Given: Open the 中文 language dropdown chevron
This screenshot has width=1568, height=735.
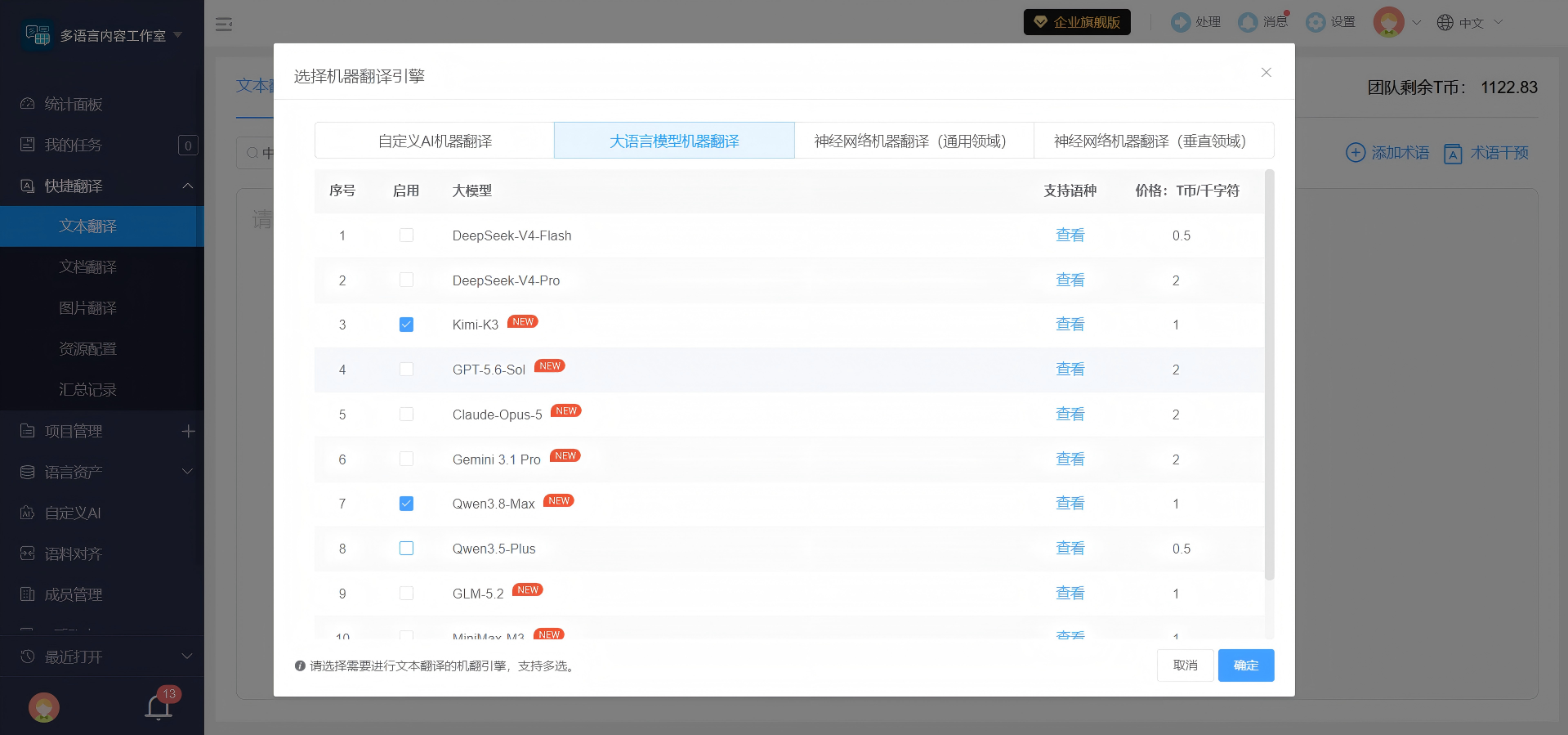Looking at the screenshot, I should click(x=1499, y=22).
